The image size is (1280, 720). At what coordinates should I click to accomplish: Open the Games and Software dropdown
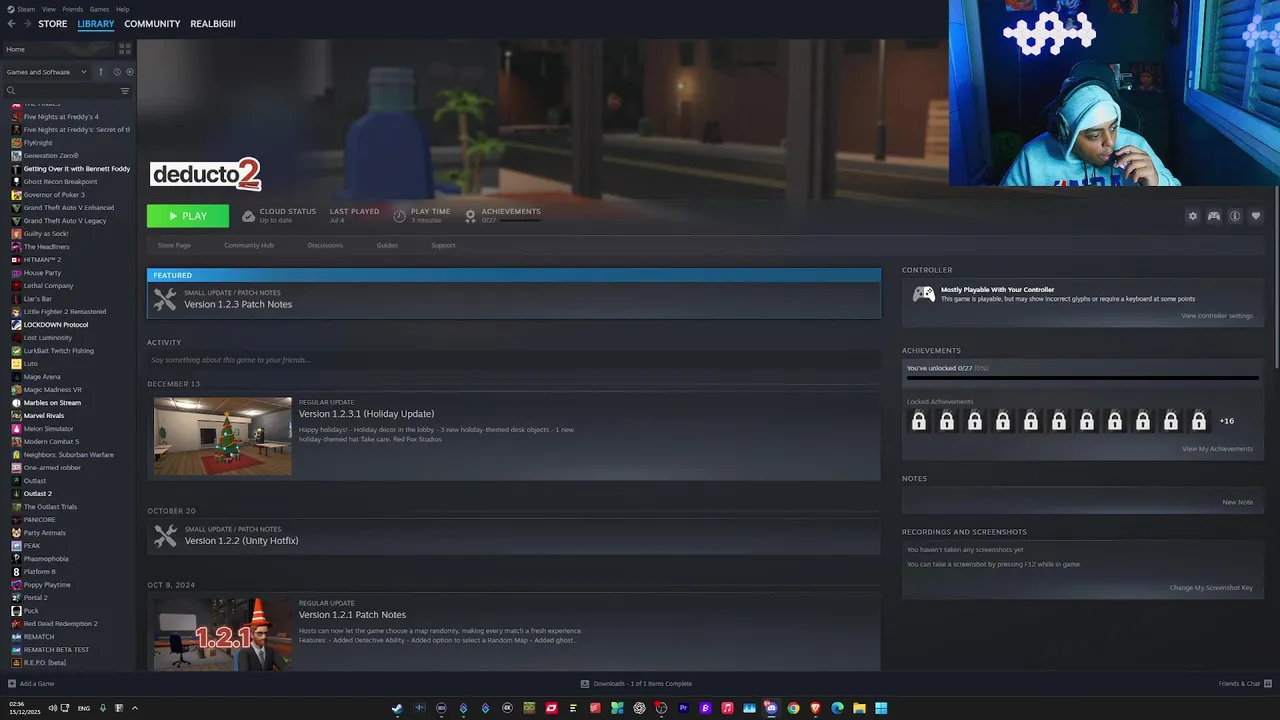tap(46, 72)
